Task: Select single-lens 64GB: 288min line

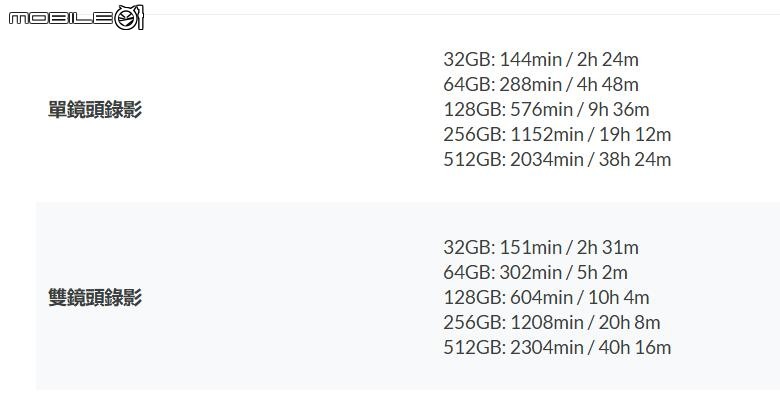Action: 541,85
